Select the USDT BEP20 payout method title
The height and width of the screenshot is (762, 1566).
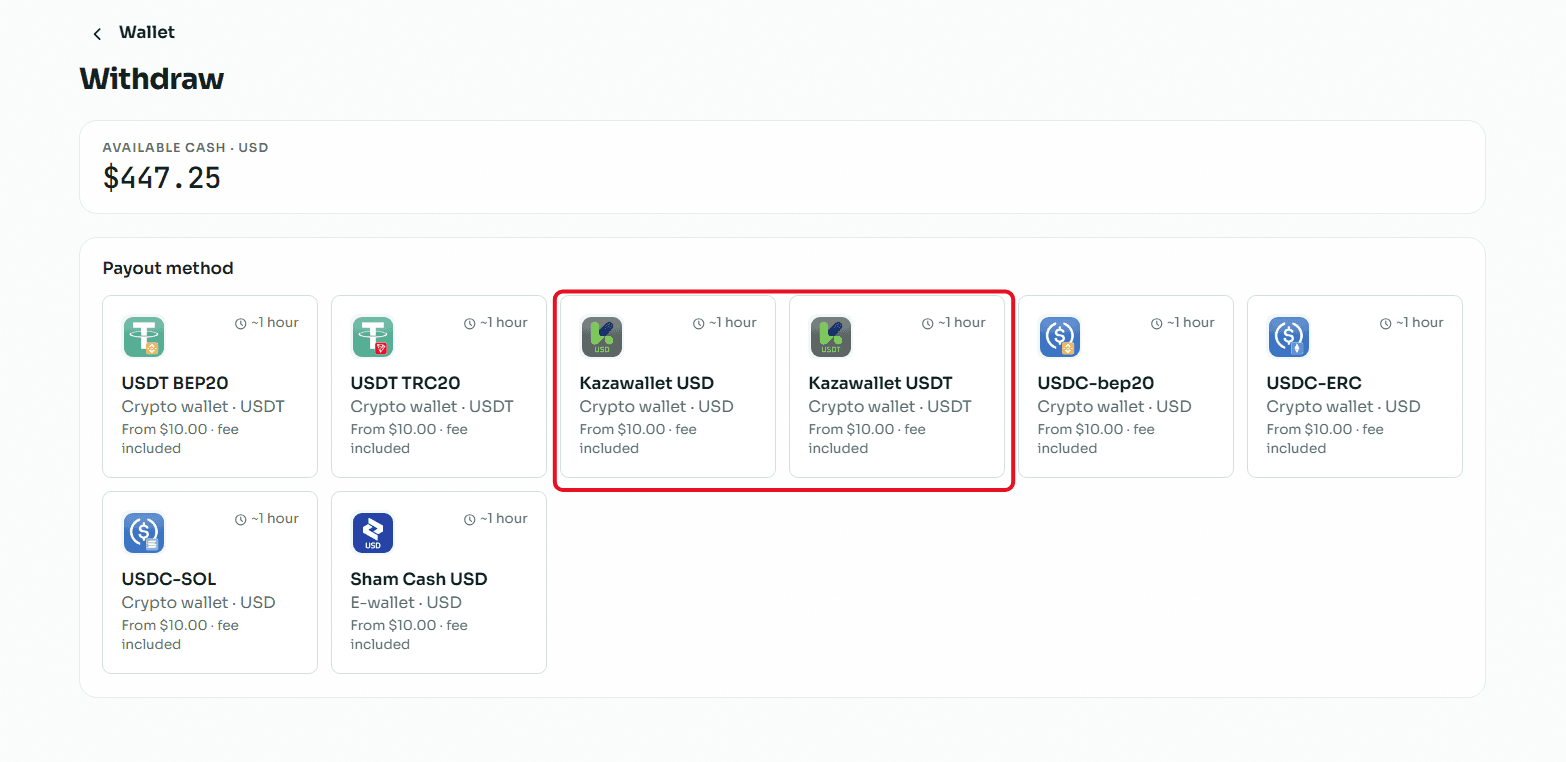[x=175, y=383]
